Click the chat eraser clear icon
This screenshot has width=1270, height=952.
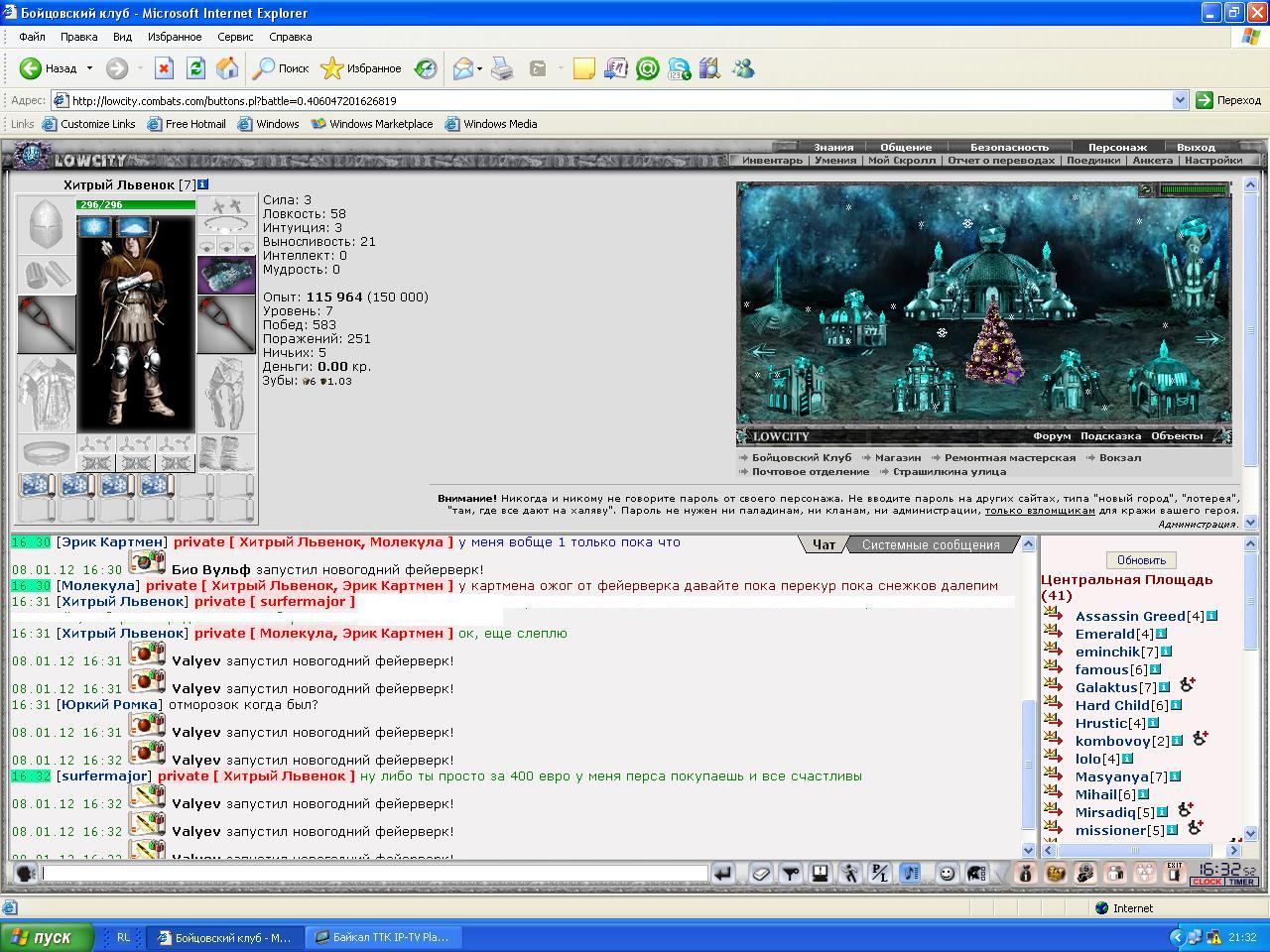(761, 873)
